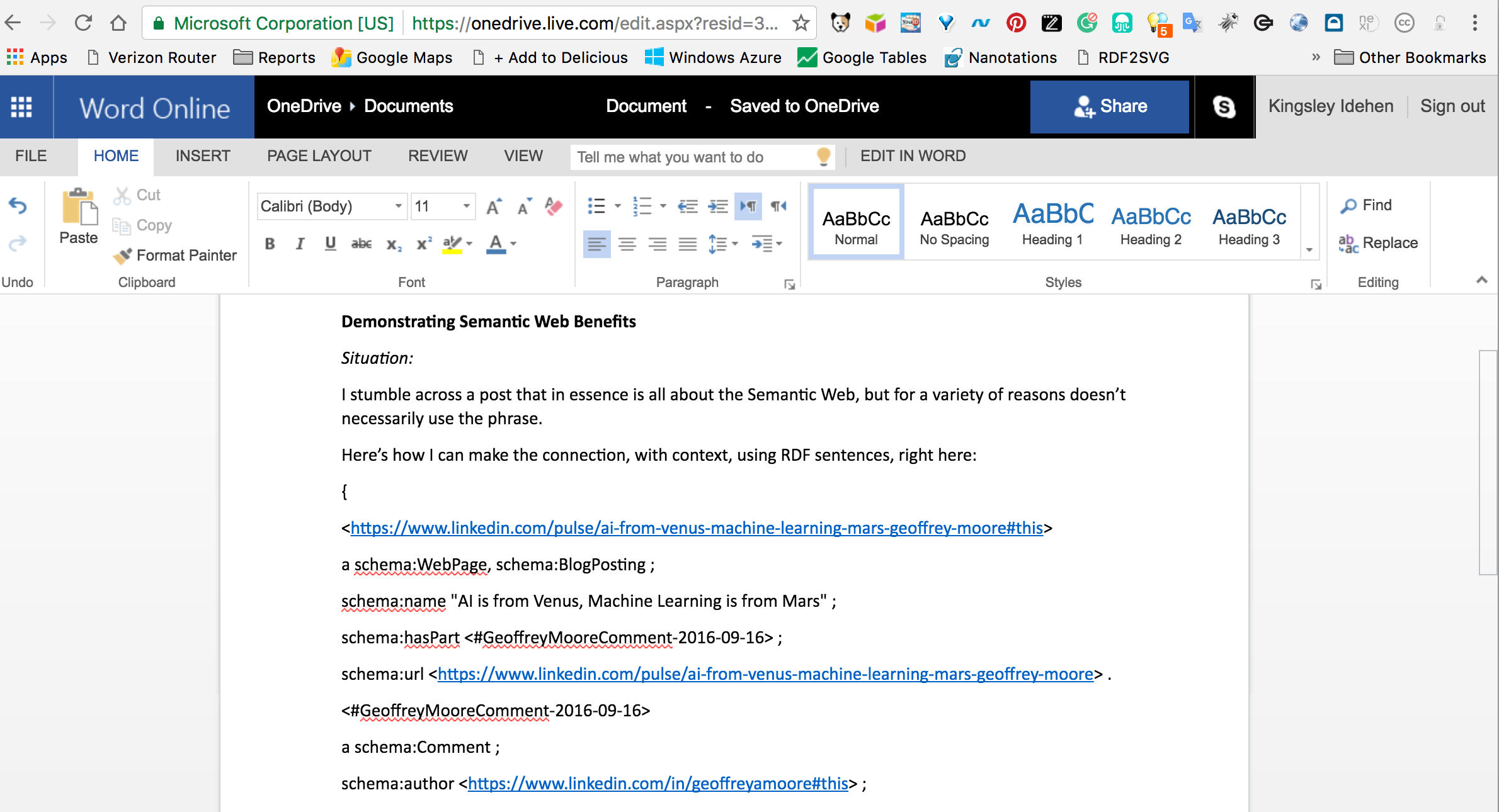
Task: Click the Find magnifier icon
Action: coord(1348,206)
